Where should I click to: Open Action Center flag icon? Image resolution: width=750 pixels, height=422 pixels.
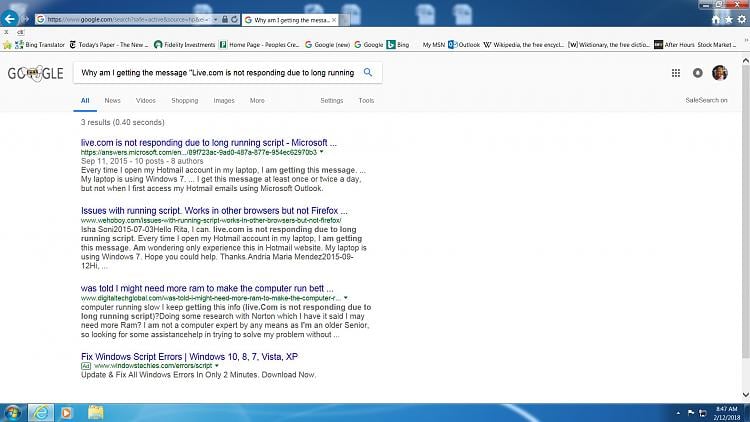pos(691,412)
